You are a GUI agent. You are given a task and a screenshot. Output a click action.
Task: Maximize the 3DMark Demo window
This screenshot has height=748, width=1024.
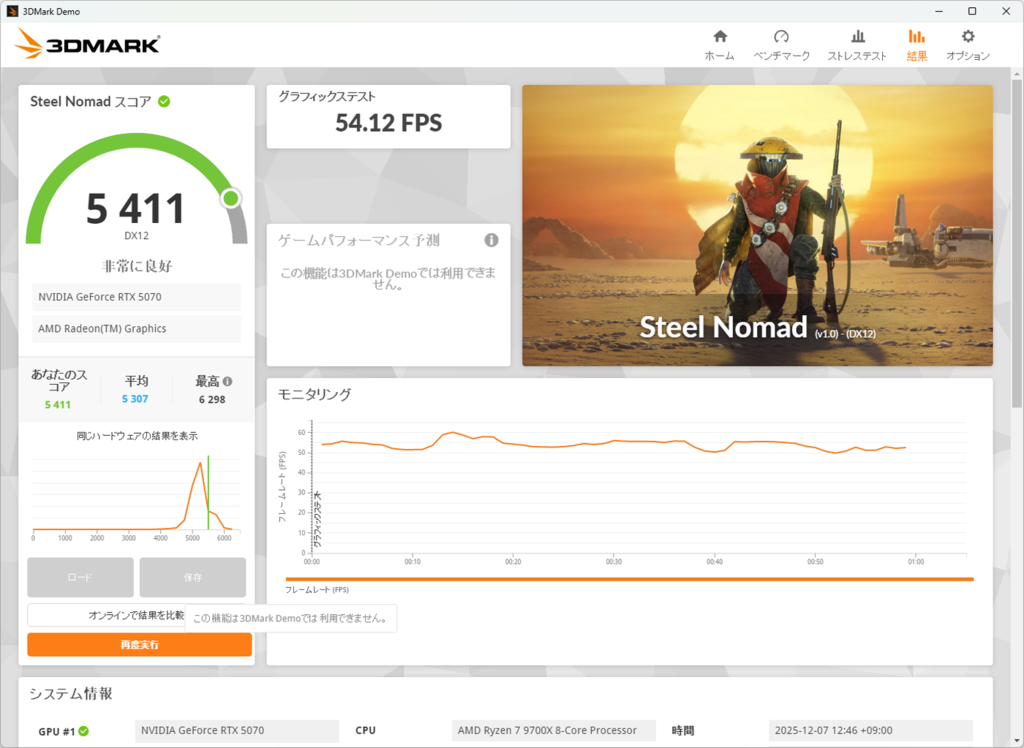972,11
